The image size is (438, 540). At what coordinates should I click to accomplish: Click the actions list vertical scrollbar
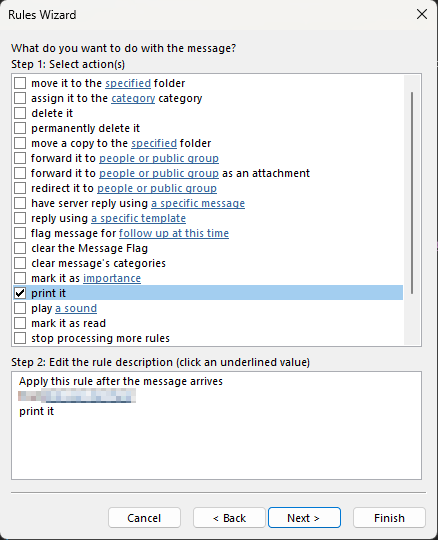click(412, 193)
